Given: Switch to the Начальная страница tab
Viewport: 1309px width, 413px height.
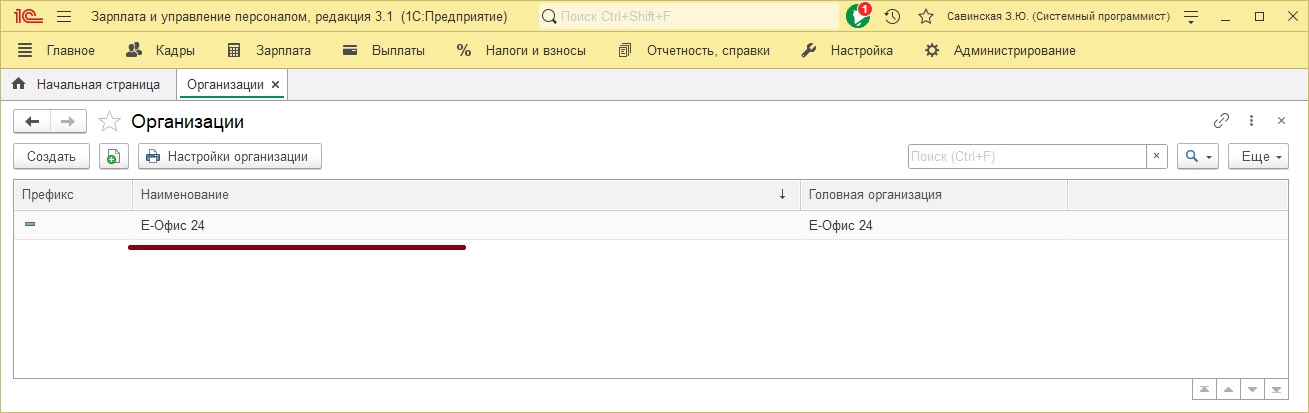Looking at the screenshot, I should click(88, 85).
